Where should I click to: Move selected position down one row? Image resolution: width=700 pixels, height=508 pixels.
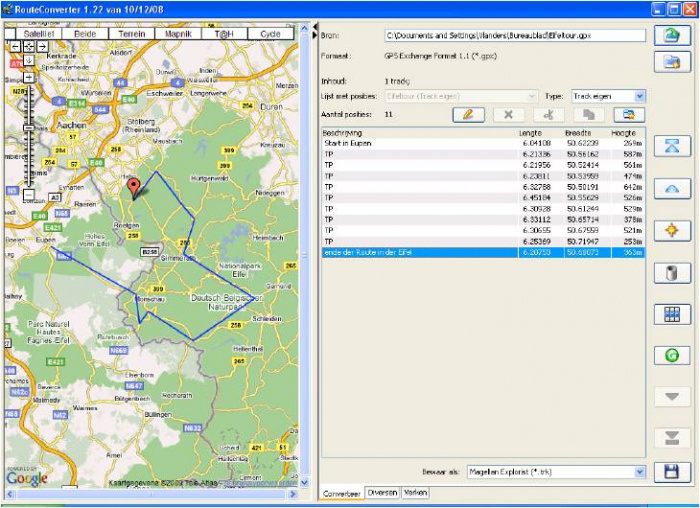pos(672,396)
